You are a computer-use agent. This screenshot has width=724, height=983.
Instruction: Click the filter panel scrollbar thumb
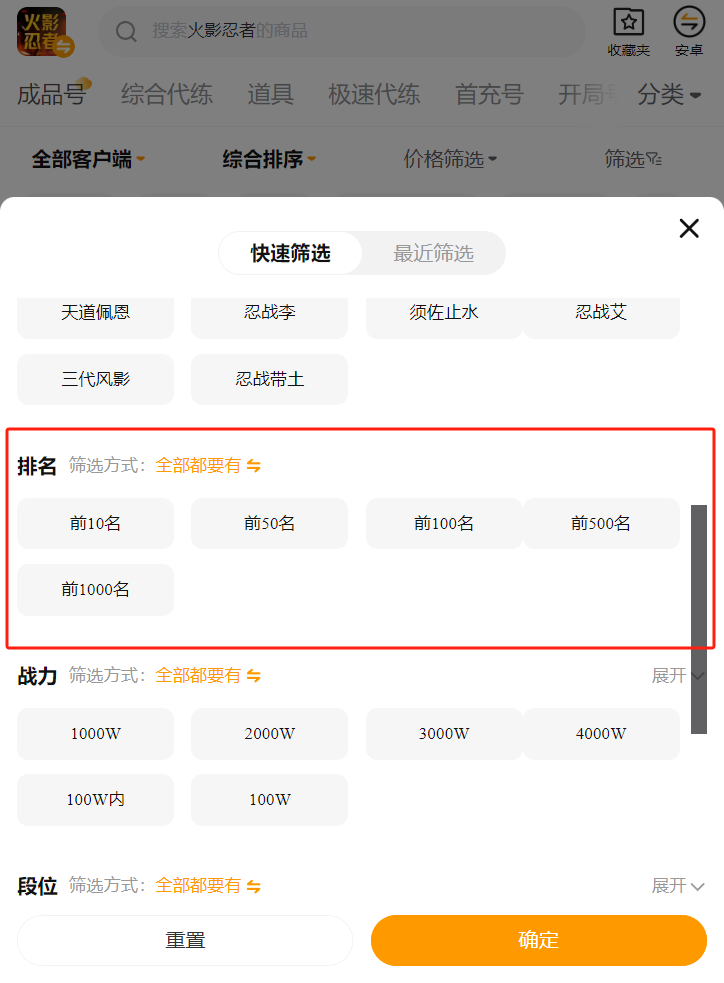pyautogui.click(x=699, y=618)
